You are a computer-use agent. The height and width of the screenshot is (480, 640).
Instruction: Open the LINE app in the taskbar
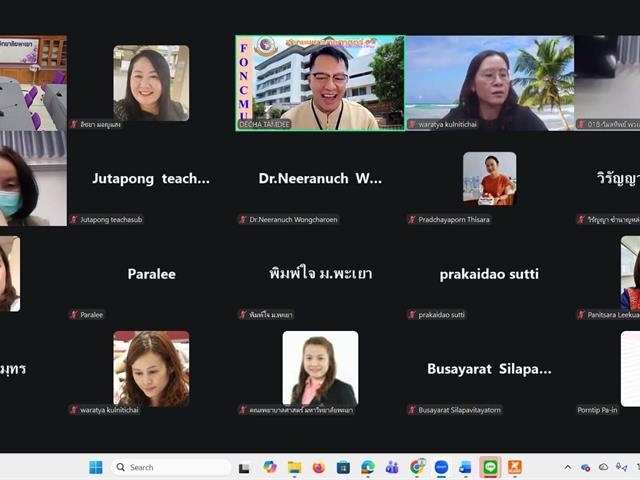point(490,467)
